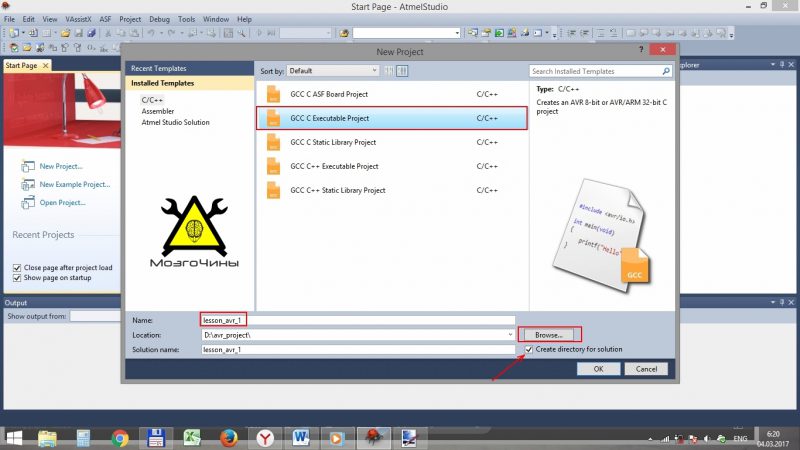Open the Project menu
The height and width of the screenshot is (450, 800).
(x=130, y=19)
